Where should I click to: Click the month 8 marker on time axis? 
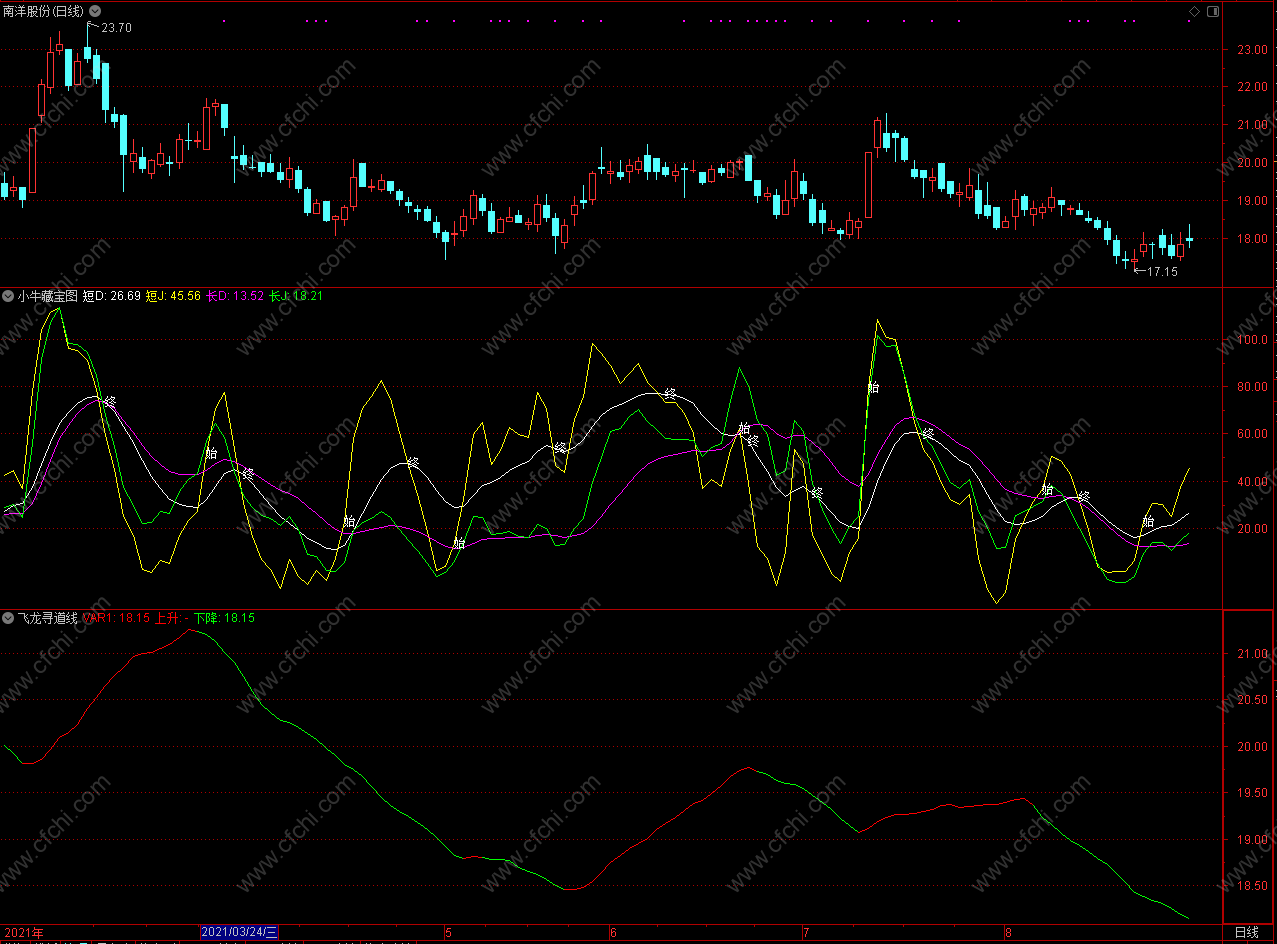click(x=1007, y=932)
